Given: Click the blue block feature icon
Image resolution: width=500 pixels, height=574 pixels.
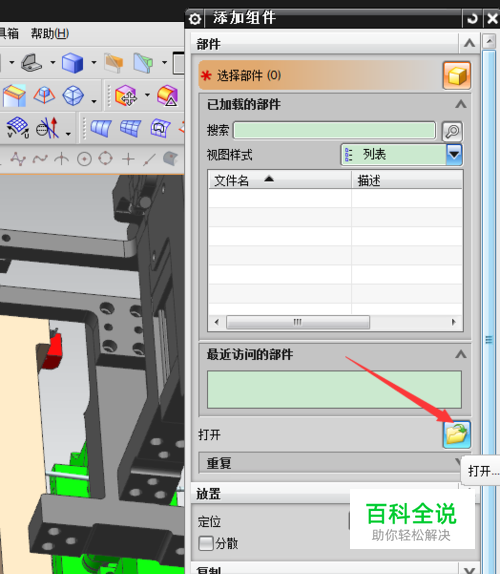Looking at the screenshot, I should pyautogui.click(x=72, y=63).
